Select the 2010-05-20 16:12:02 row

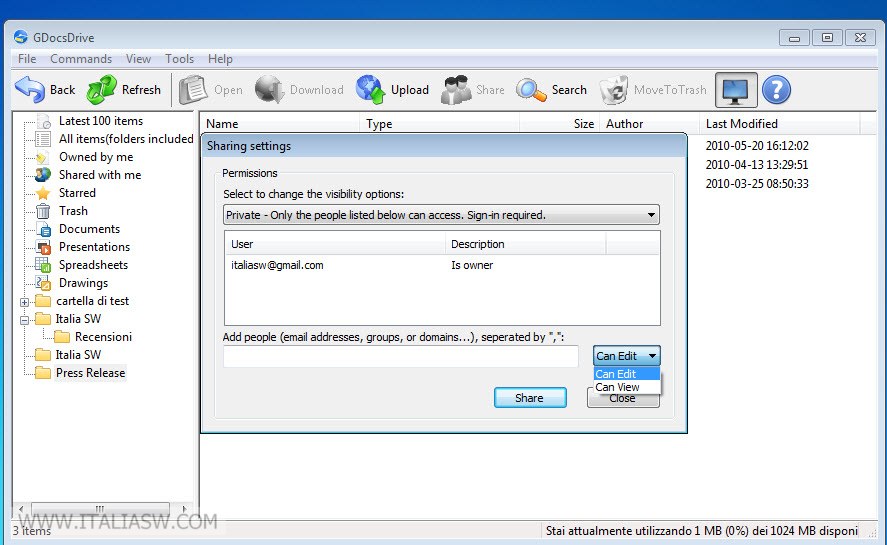pos(757,145)
